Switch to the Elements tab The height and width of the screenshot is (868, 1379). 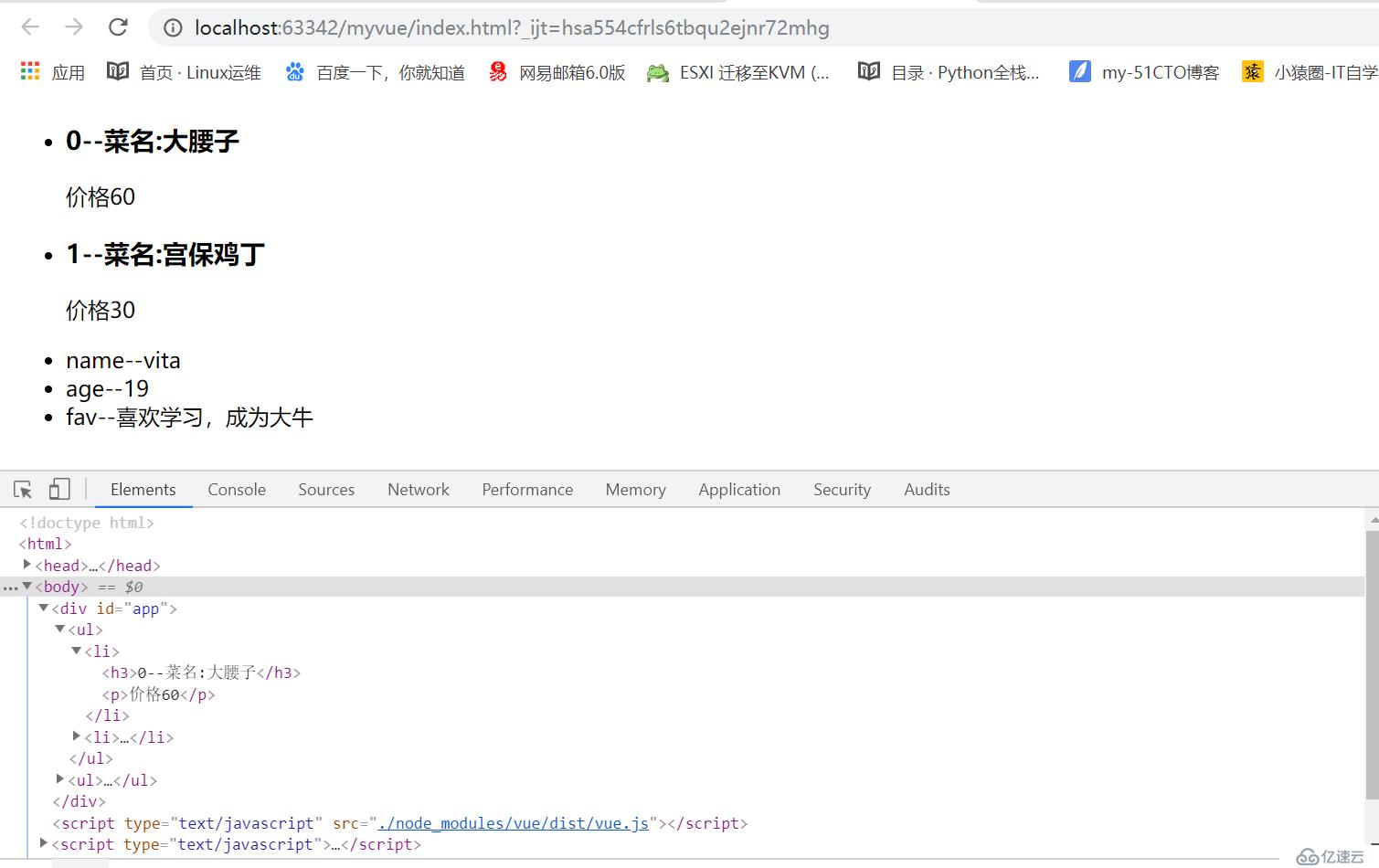tap(143, 490)
